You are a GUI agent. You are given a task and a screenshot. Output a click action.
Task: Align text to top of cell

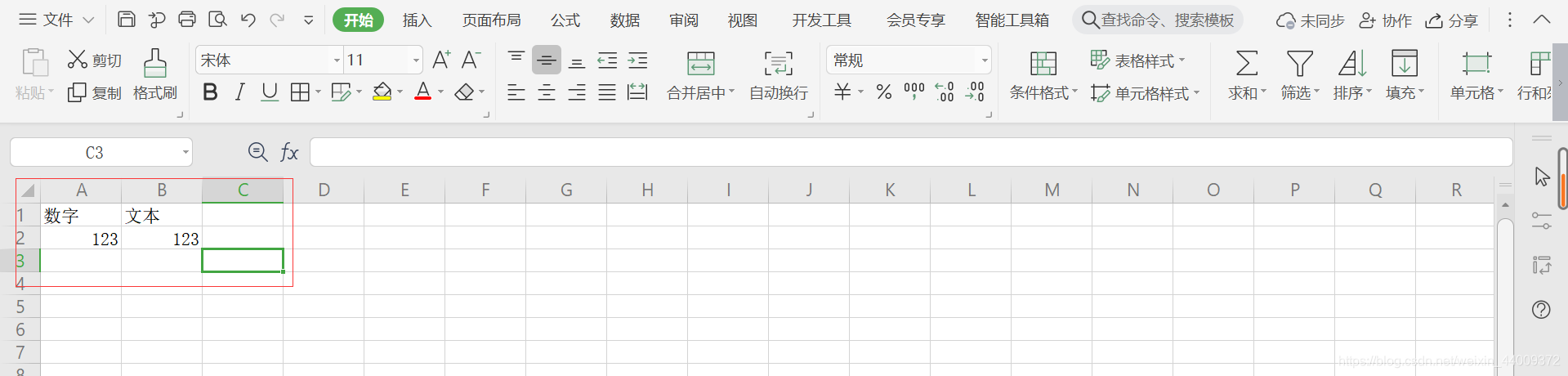(516, 60)
